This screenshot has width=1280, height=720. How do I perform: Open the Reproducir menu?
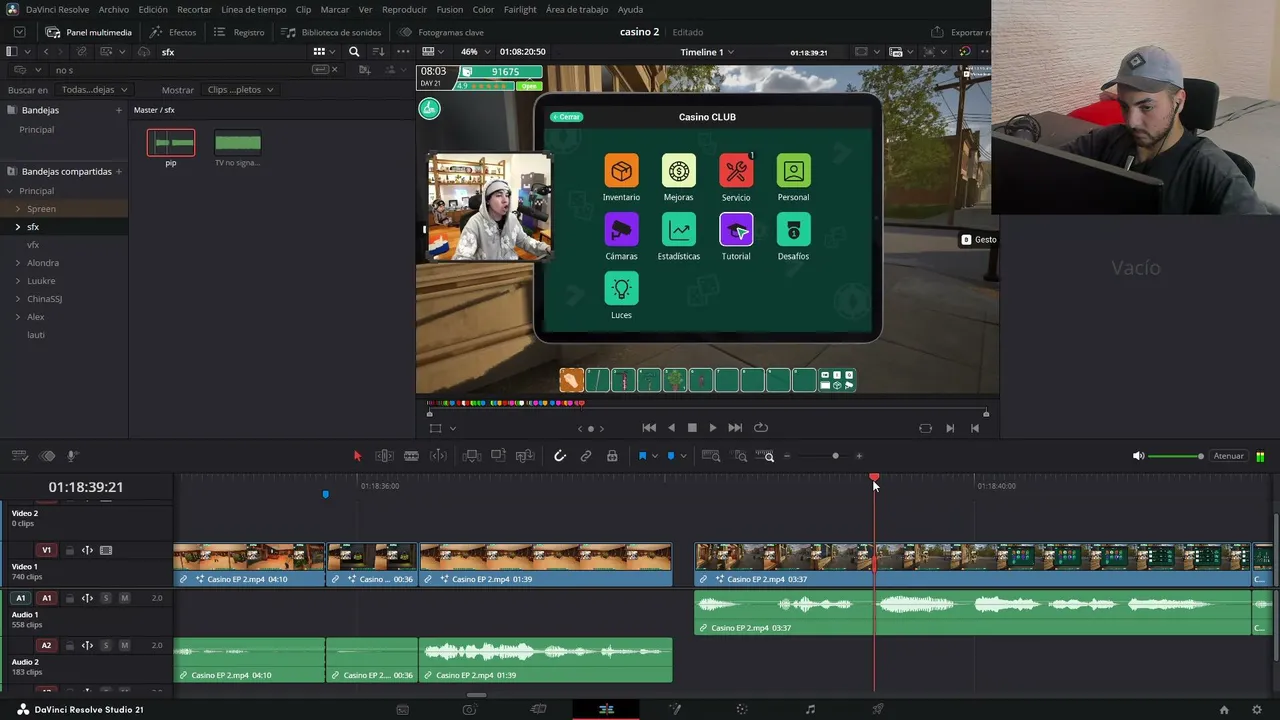404,9
